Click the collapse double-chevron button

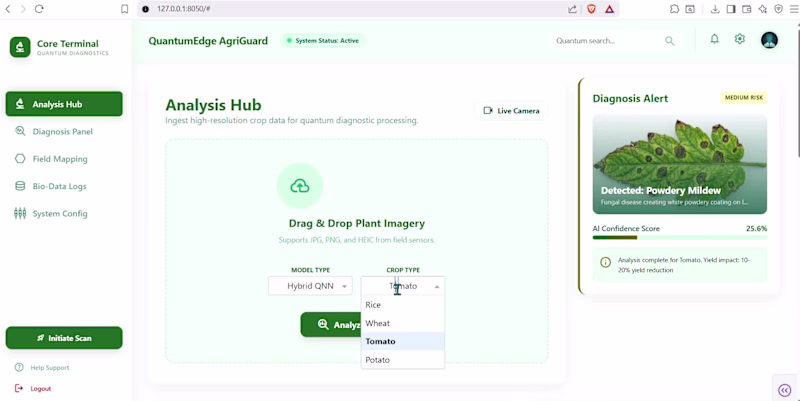(x=785, y=390)
